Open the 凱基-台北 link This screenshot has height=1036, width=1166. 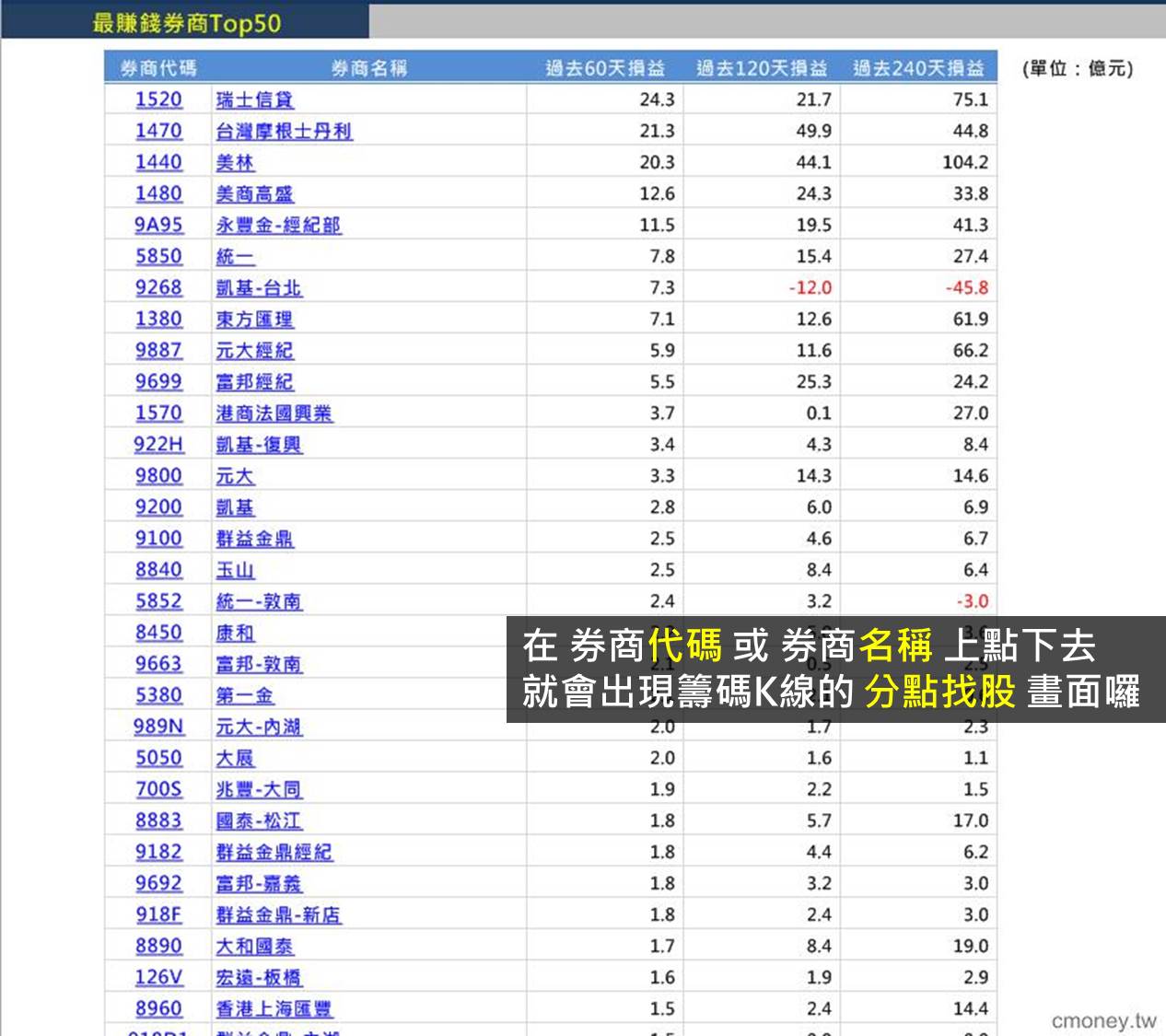pyautogui.click(x=259, y=288)
